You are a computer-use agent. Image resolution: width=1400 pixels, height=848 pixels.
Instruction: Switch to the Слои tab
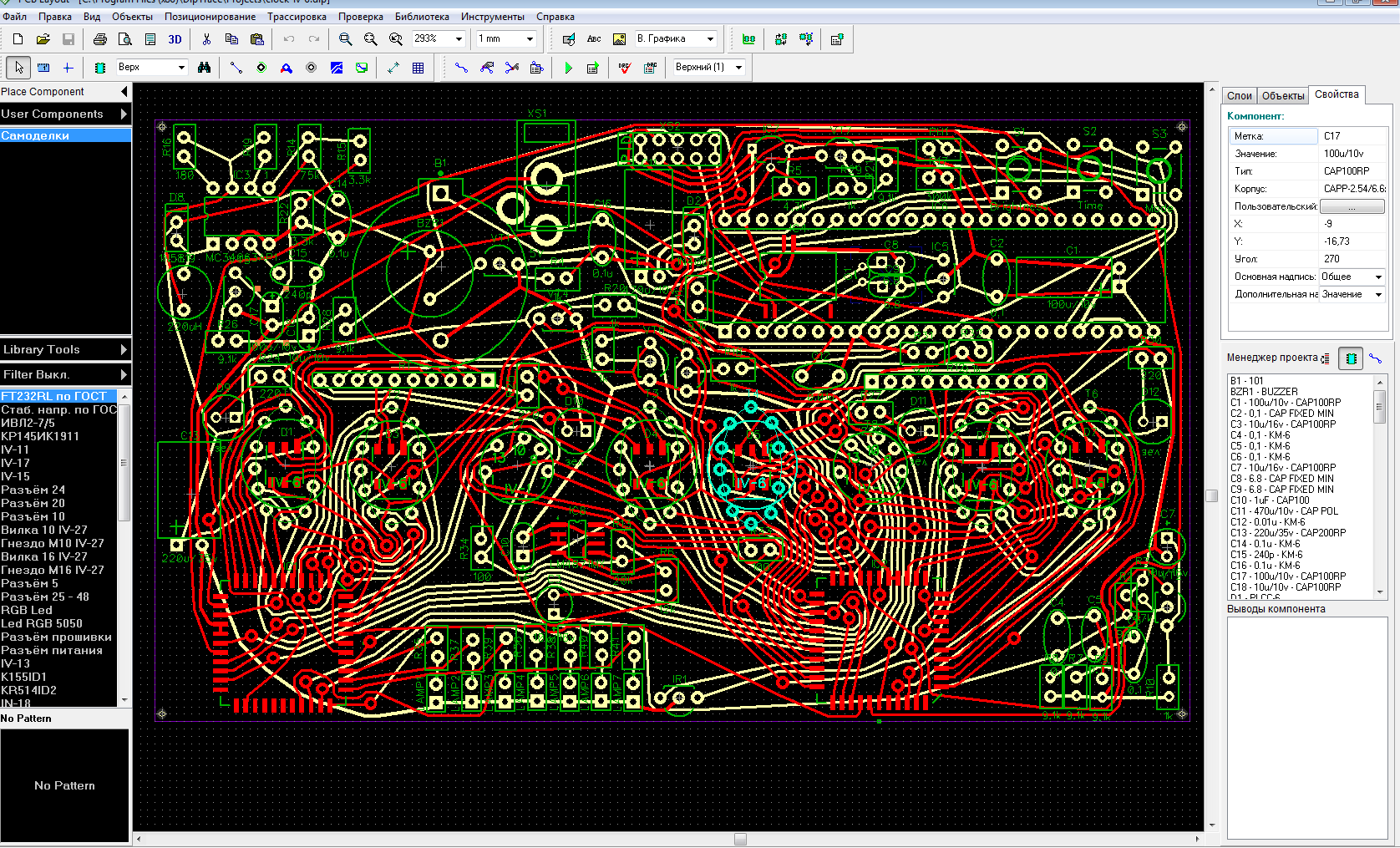pyautogui.click(x=1239, y=96)
